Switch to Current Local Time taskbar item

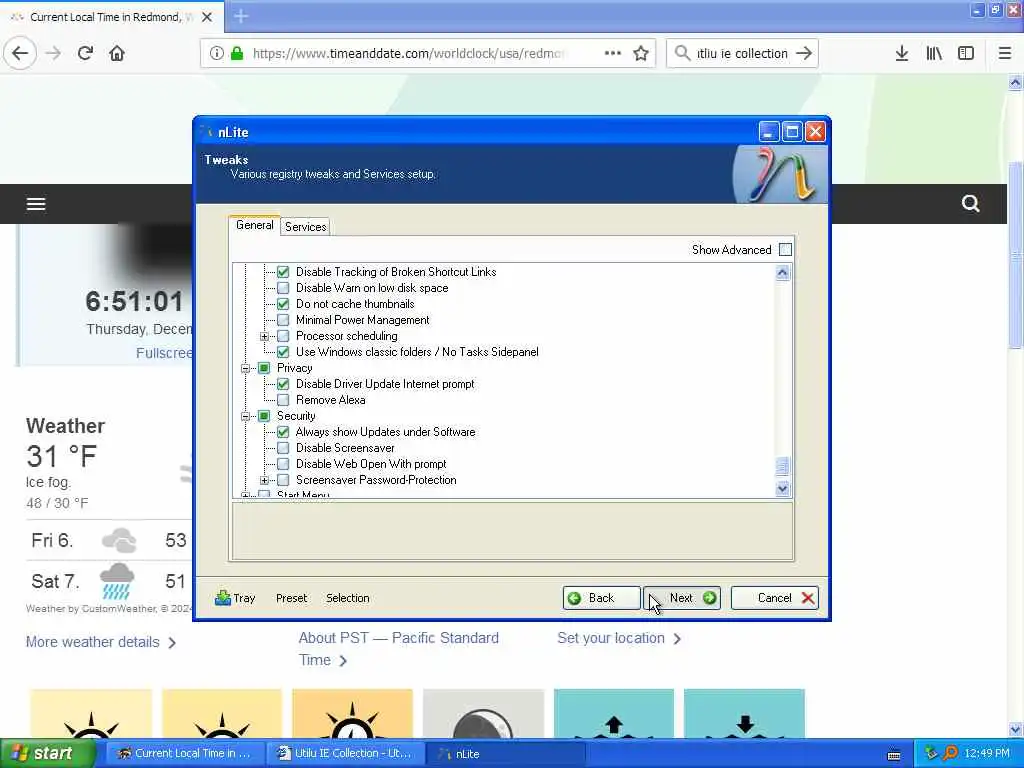coord(185,754)
